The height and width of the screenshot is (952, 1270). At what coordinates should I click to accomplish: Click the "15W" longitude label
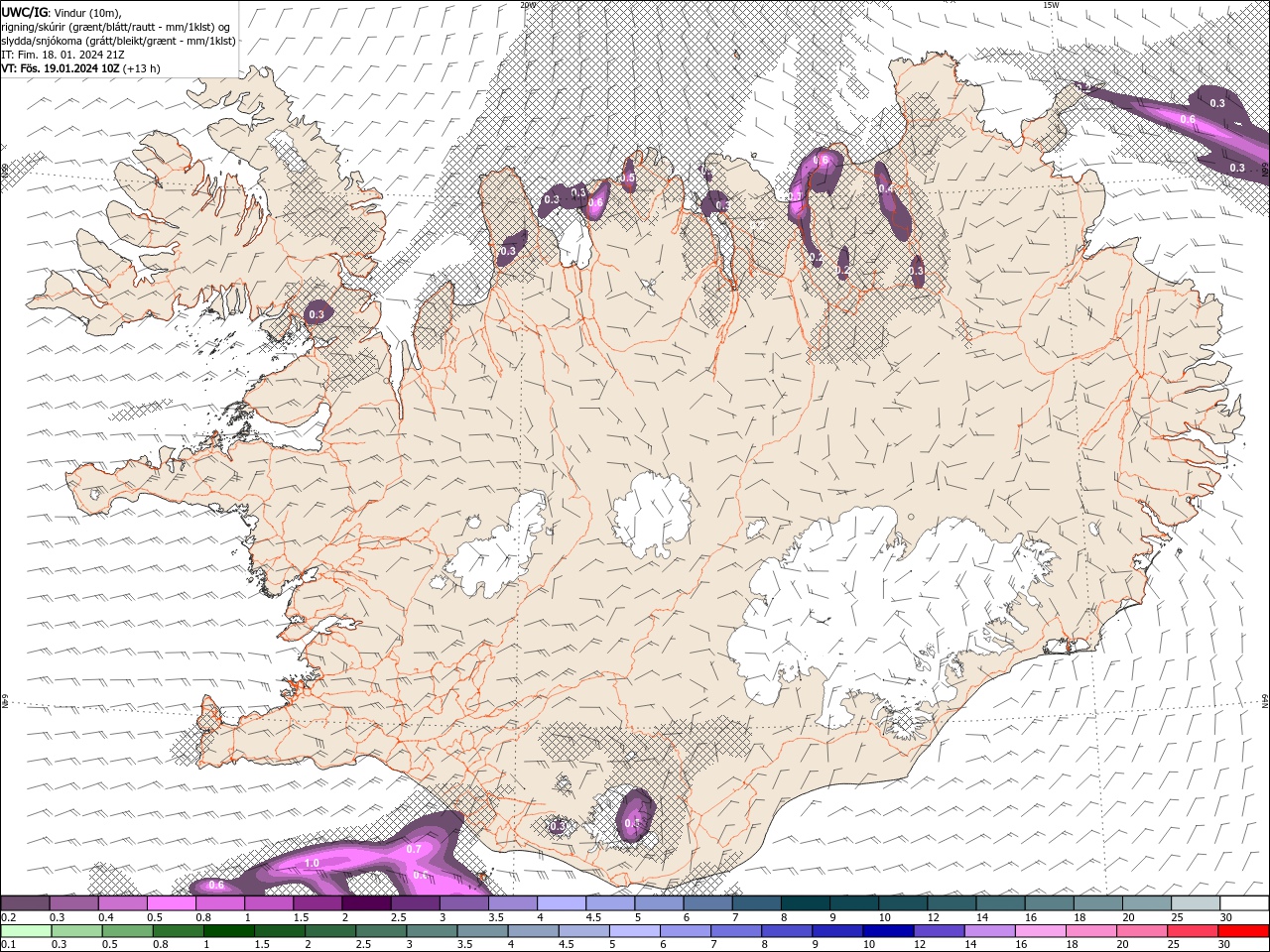[x=1051, y=4]
